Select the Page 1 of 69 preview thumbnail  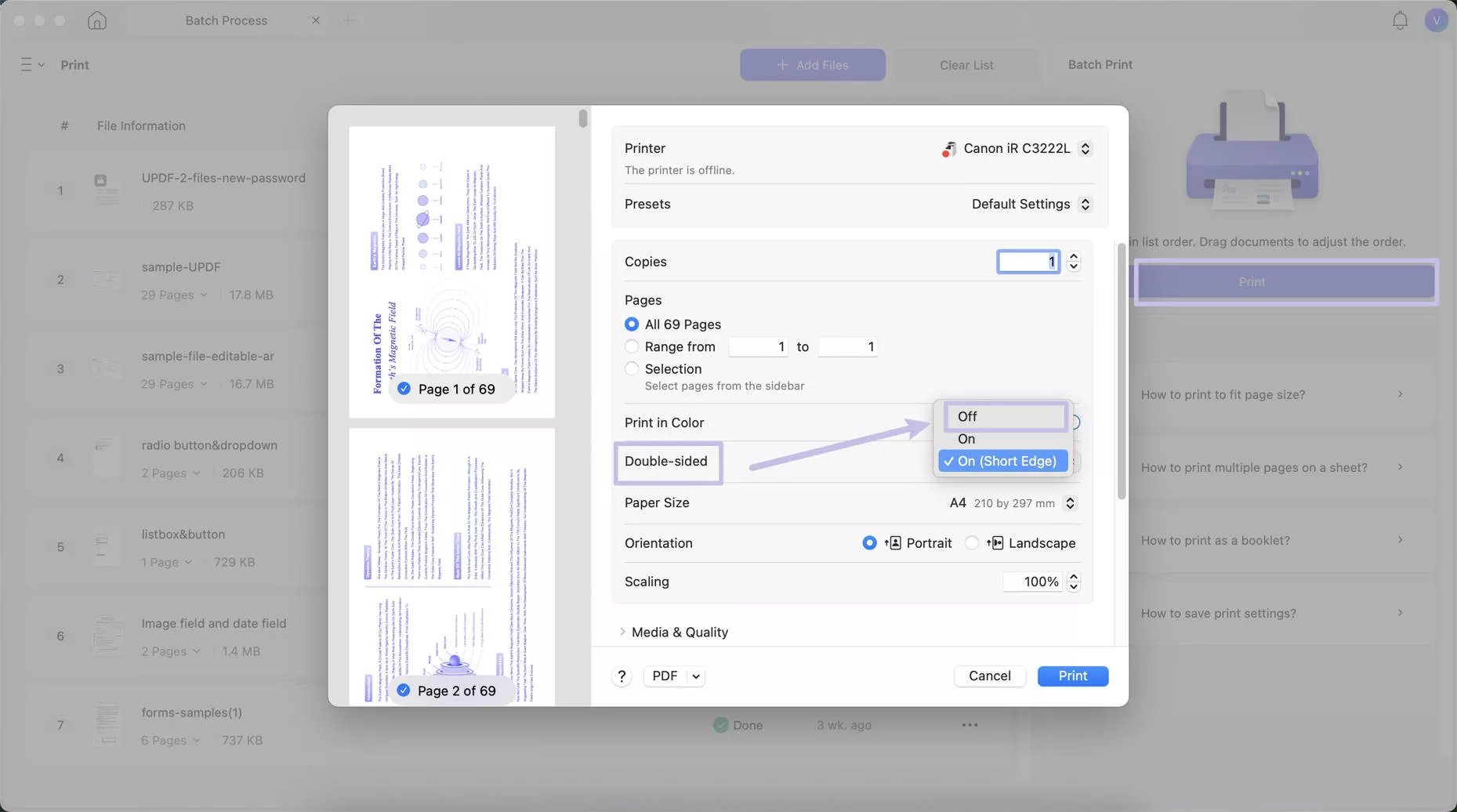coord(452,272)
